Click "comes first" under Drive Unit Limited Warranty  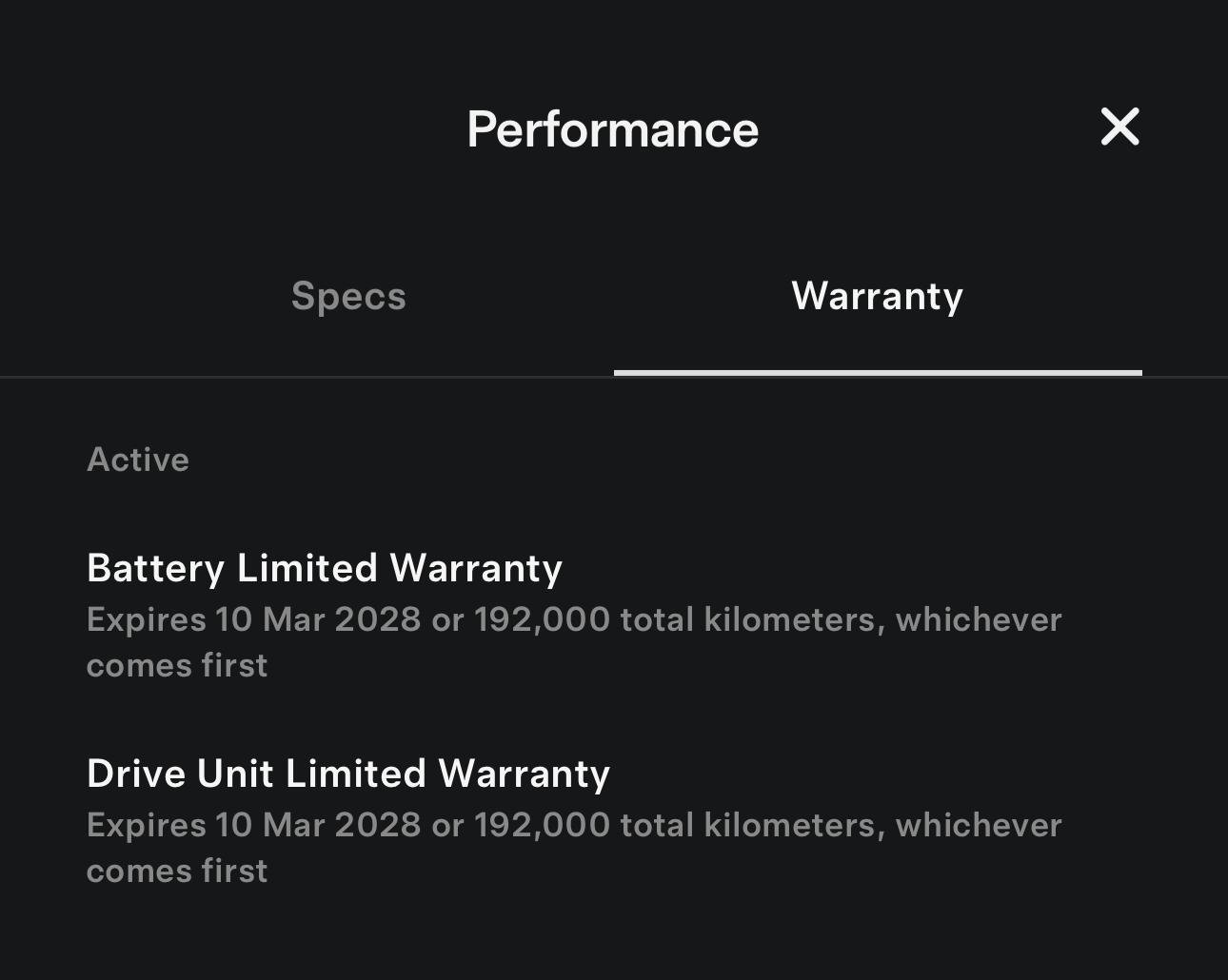(177, 871)
